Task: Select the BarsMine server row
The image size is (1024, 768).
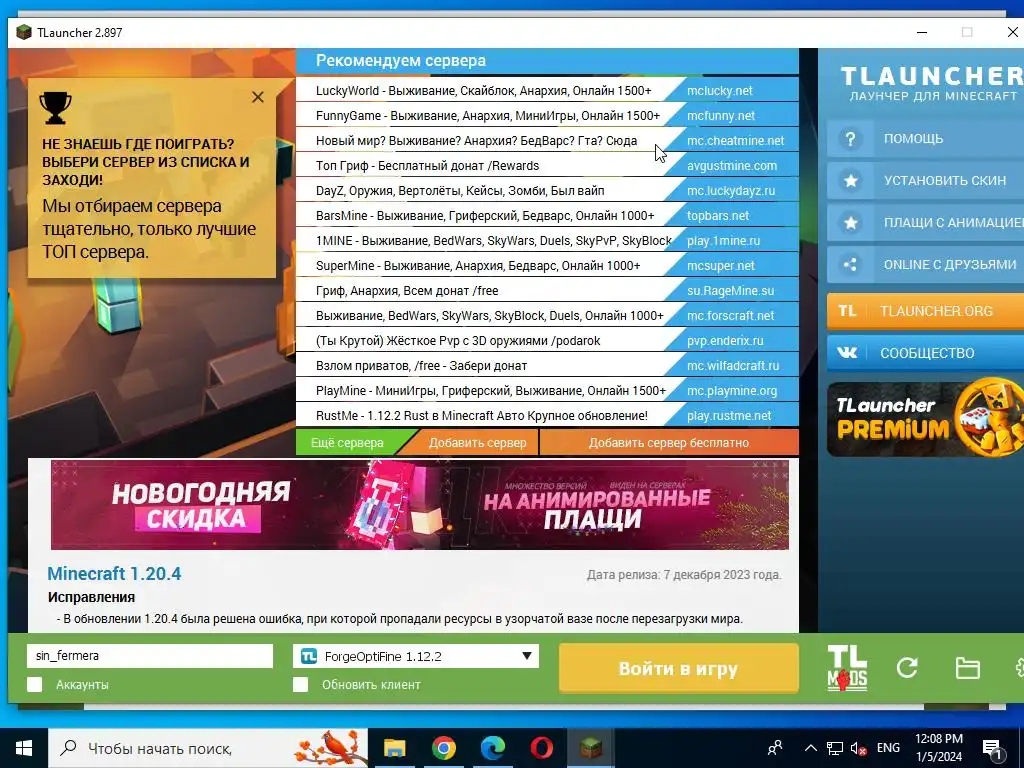Action: (547, 216)
